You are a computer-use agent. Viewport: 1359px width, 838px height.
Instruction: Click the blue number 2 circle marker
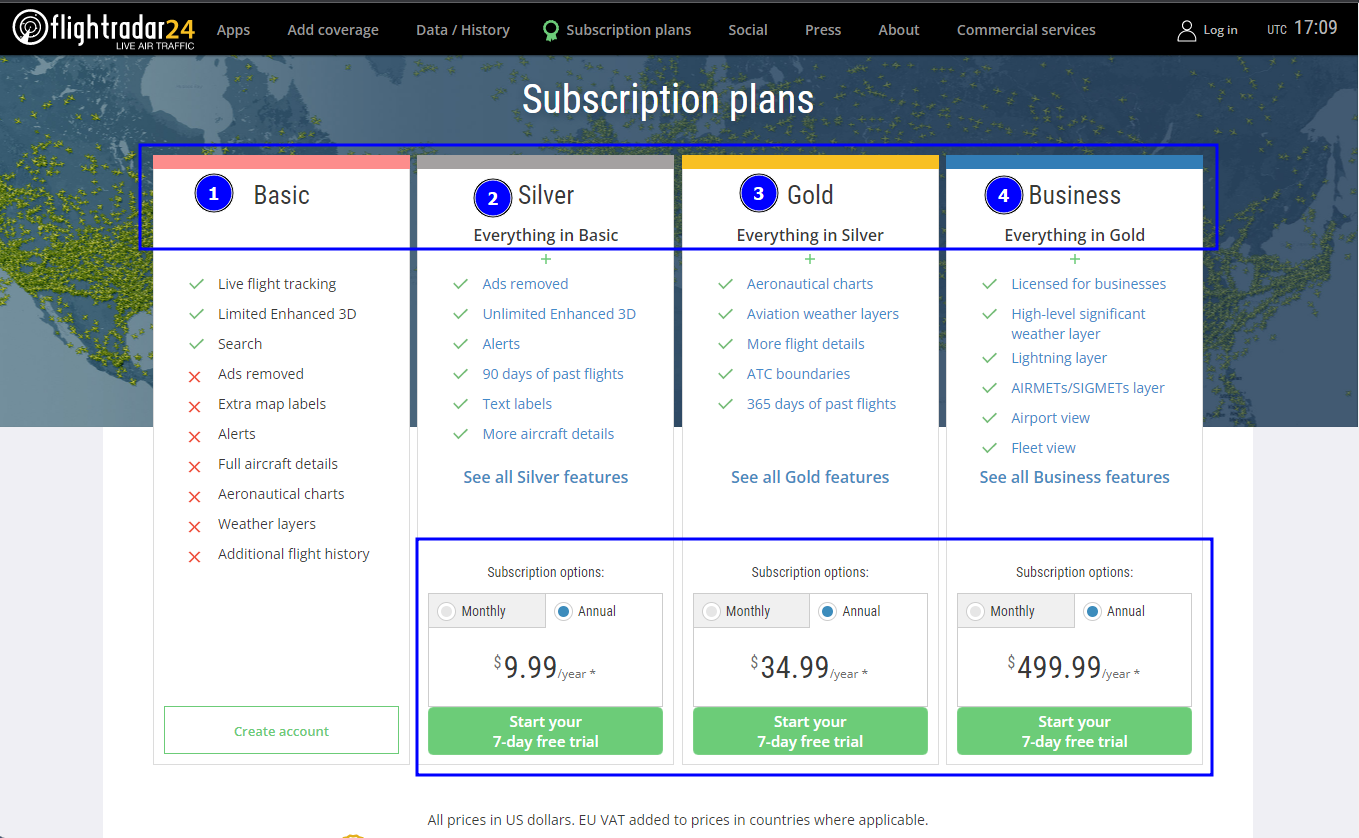click(492, 198)
